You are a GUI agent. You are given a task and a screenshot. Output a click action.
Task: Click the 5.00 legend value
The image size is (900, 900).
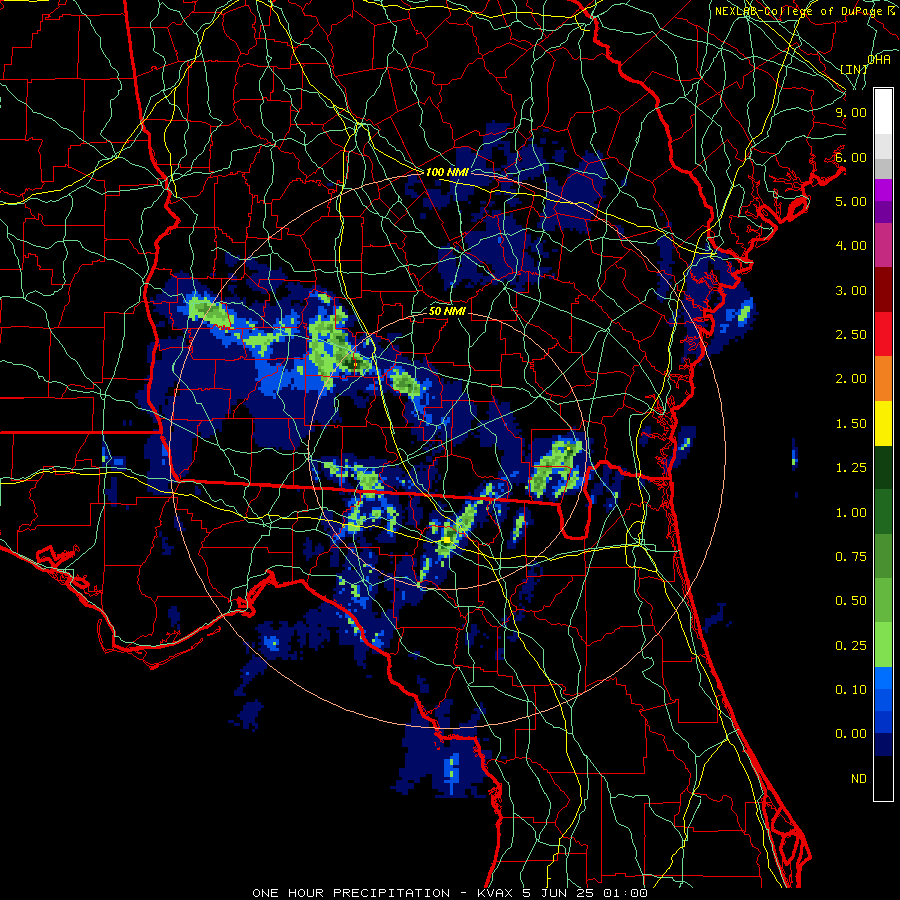click(851, 201)
